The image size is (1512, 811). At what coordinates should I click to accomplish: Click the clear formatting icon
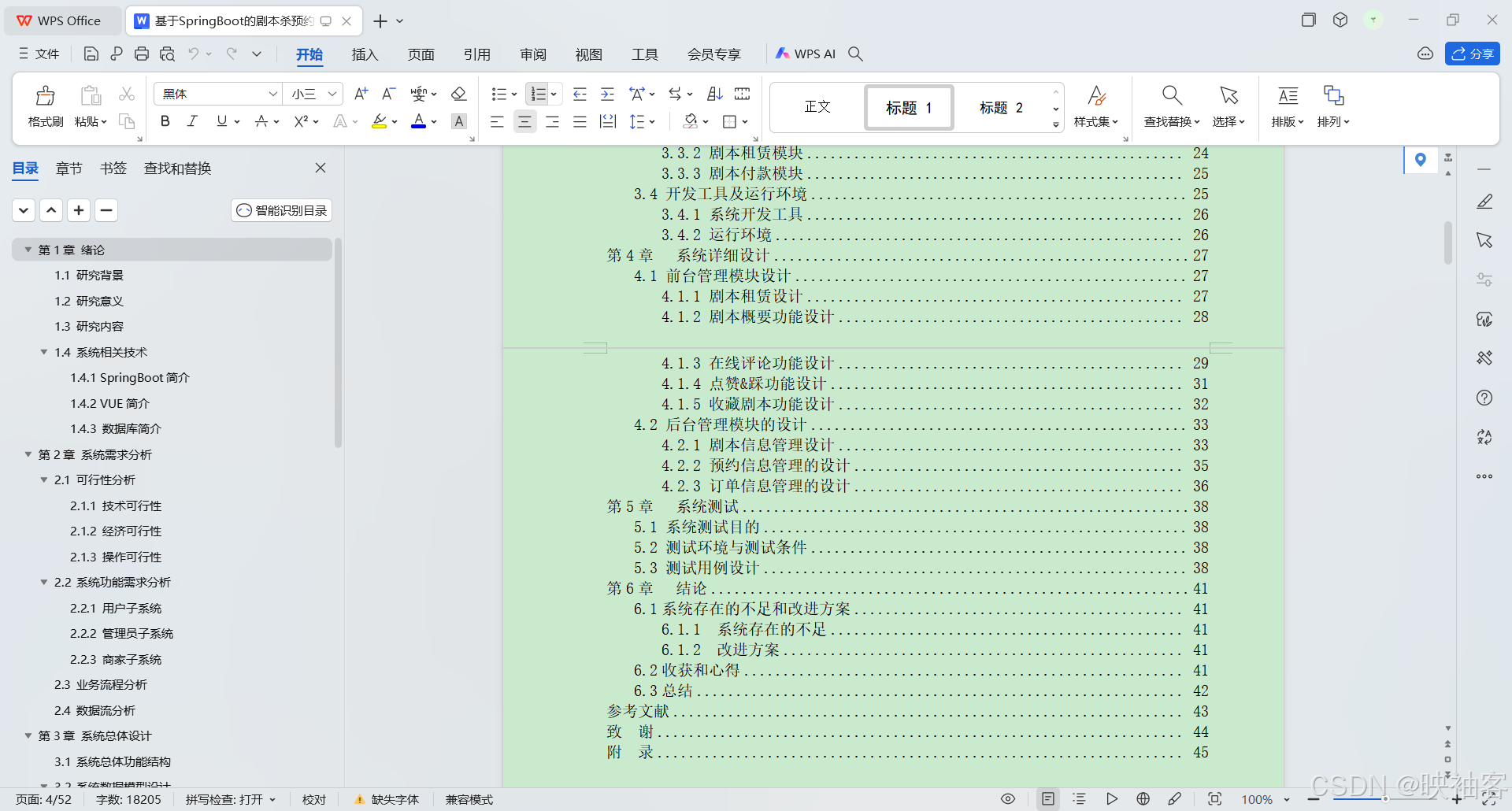click(459, 94)
